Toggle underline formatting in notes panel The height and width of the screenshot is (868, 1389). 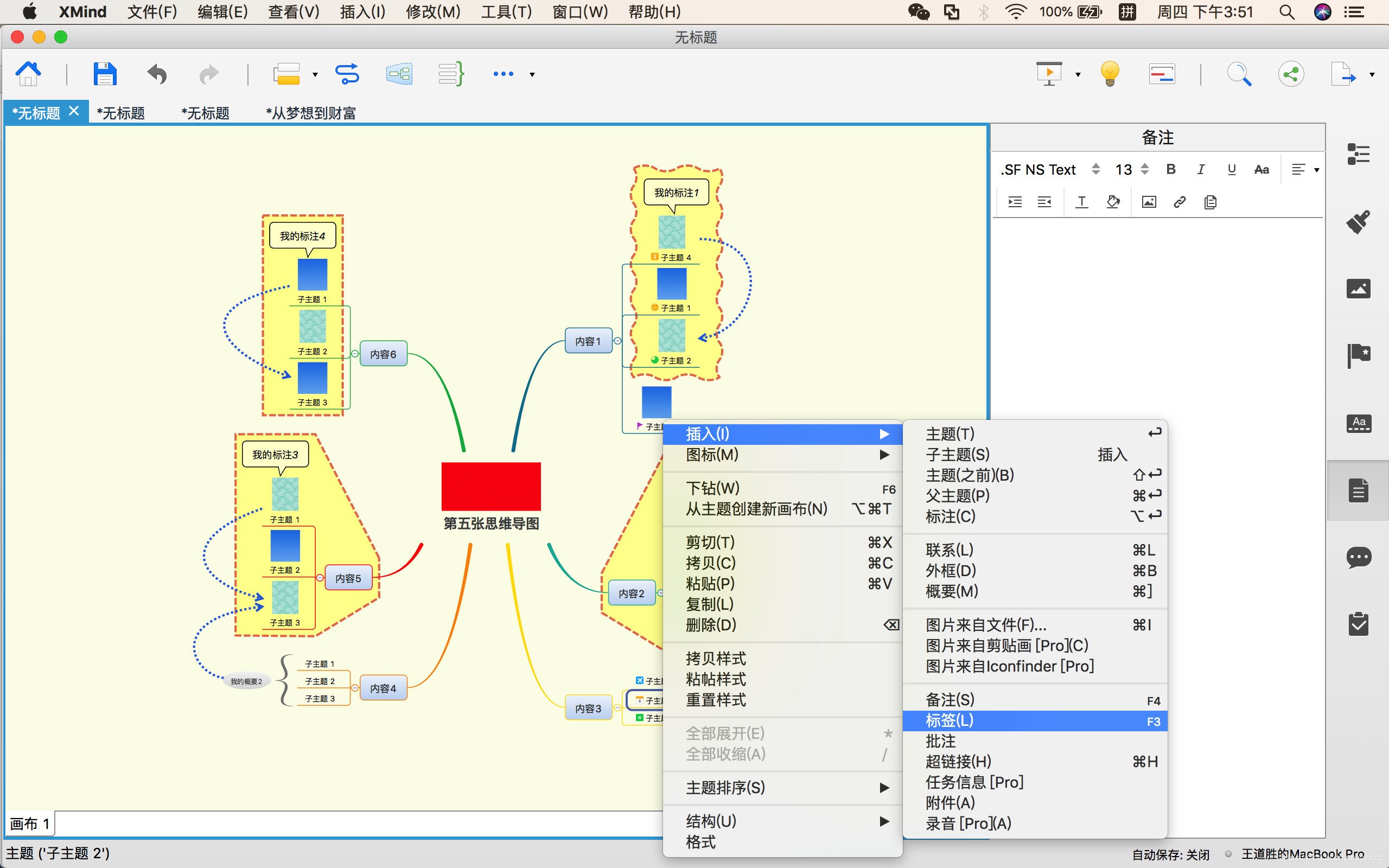coord(1231,169)
